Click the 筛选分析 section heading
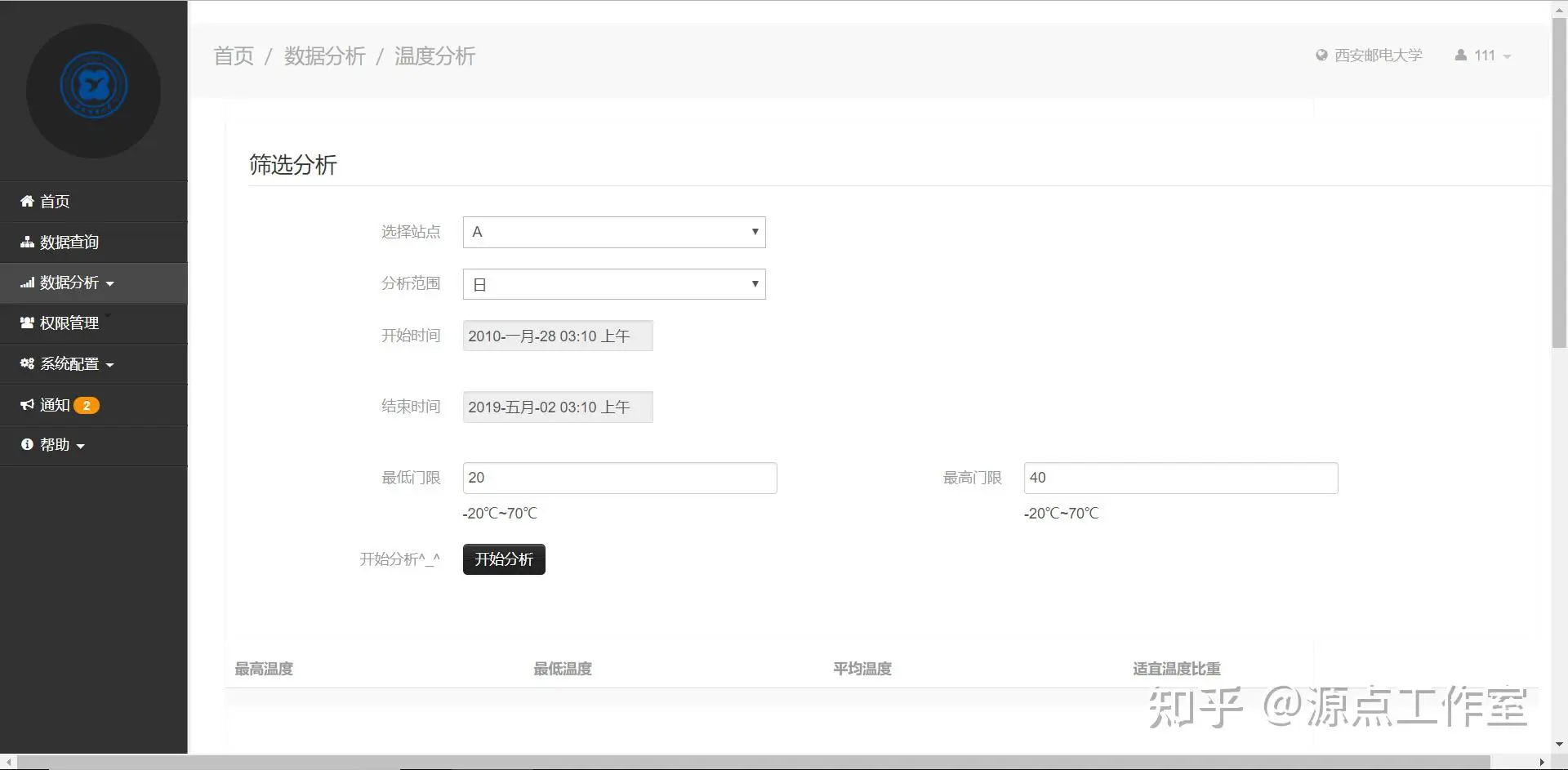The height and width of the screenshot is (770, 1568). coord(293,164)
